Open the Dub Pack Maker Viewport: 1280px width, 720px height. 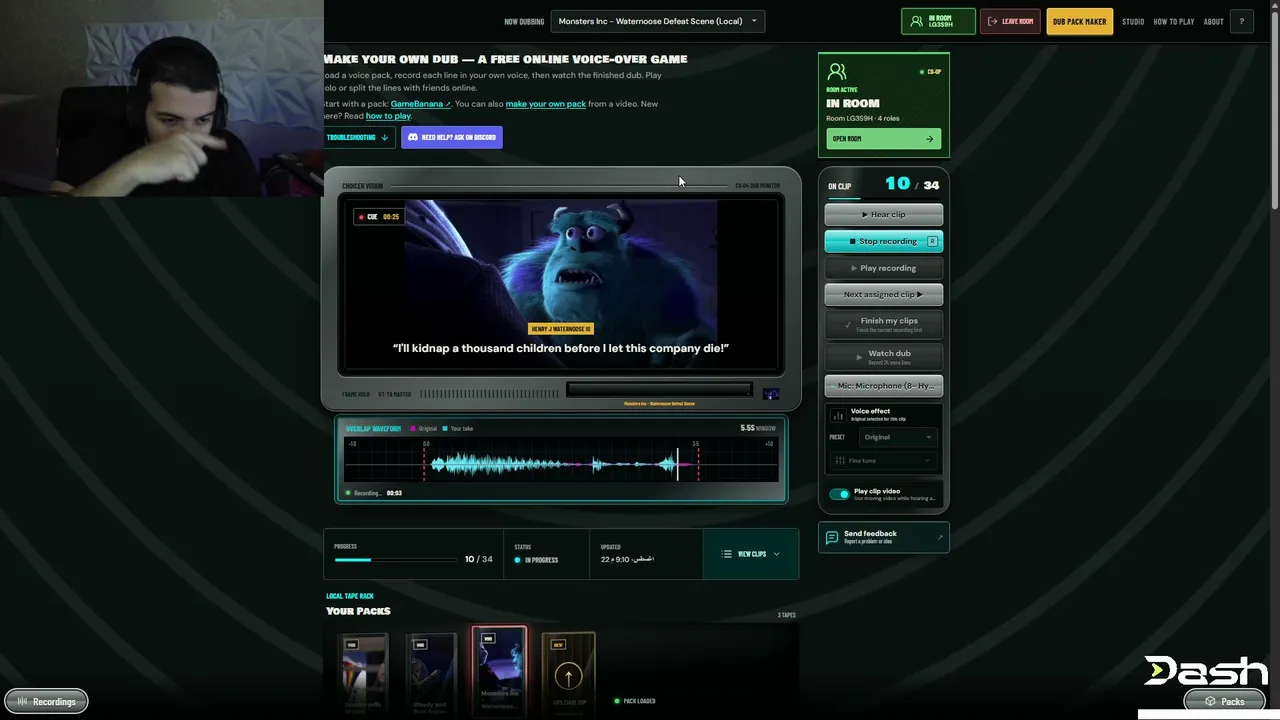click(1079, 21)
